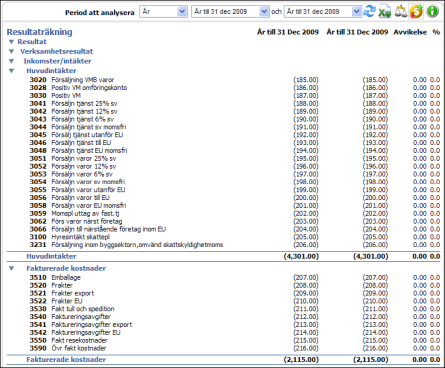Viewport: 445px width, 368px height.
Task: Click the Huvudintäkter subtotal row label
Action: [51, 256]
